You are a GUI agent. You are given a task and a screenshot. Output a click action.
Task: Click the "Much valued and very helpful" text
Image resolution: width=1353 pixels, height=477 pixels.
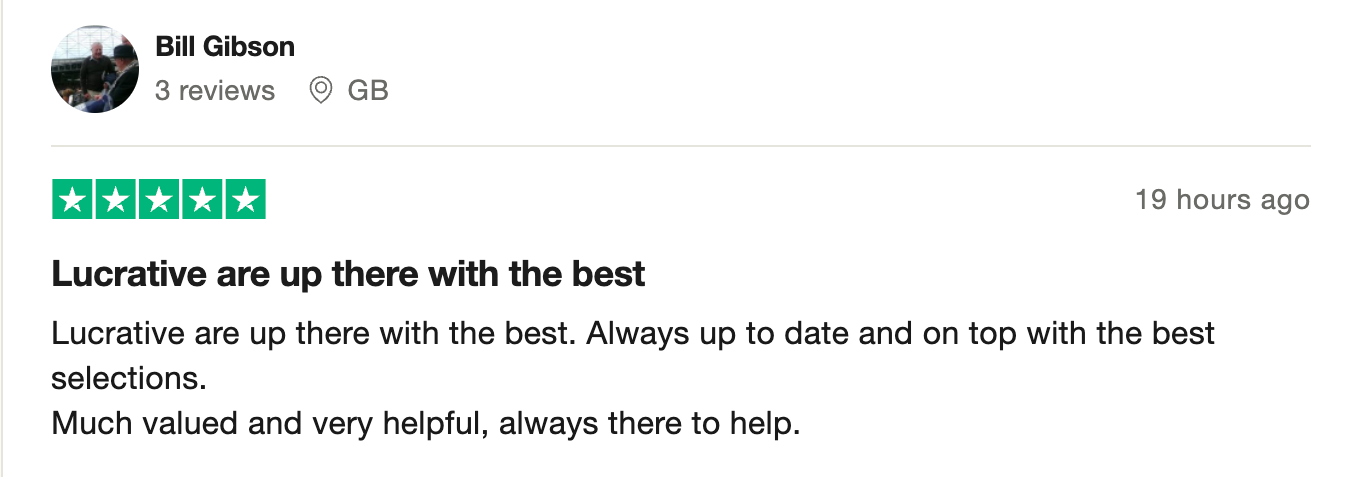click(270, 424)
